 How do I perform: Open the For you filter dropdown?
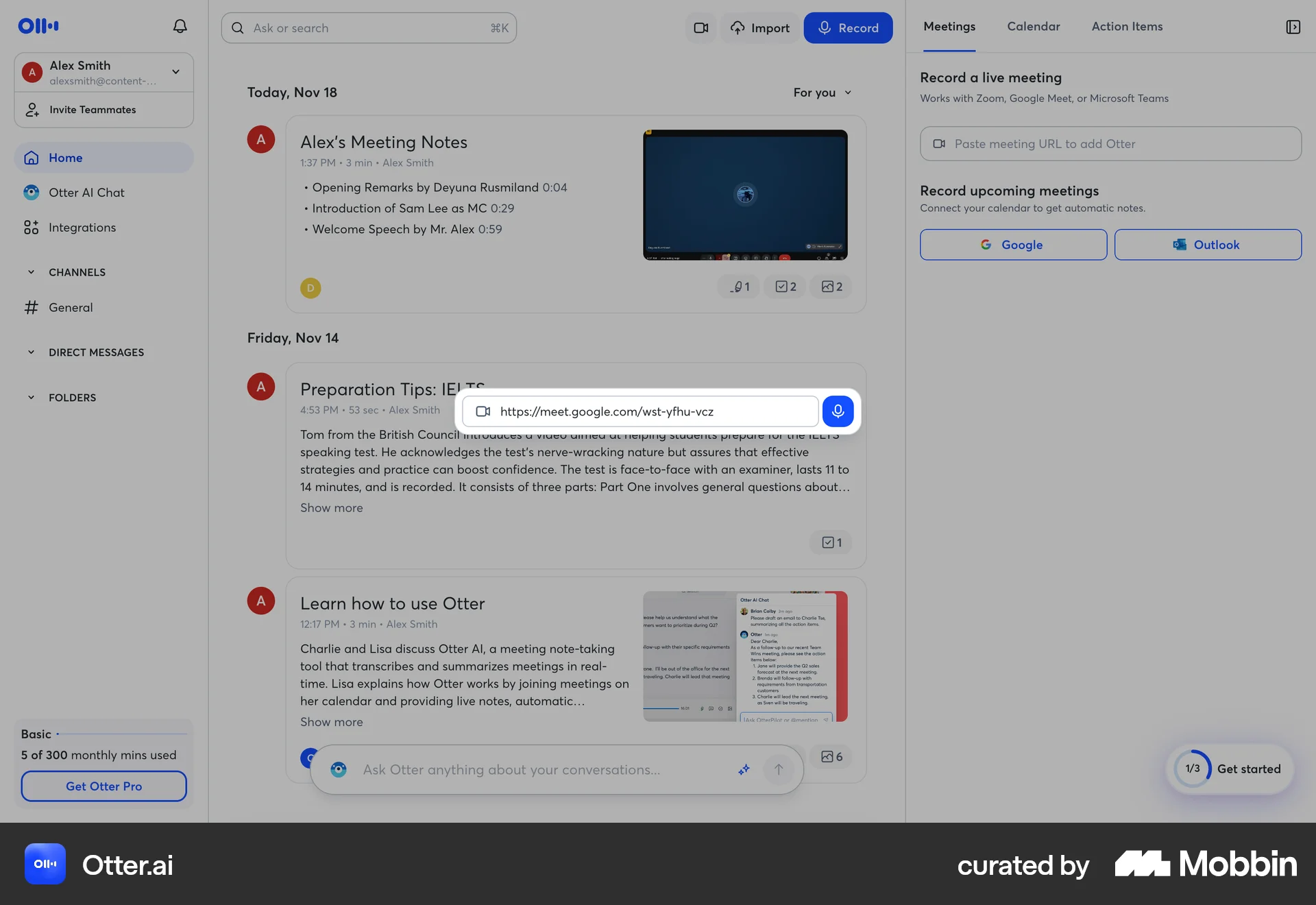[x=822, y=93]
